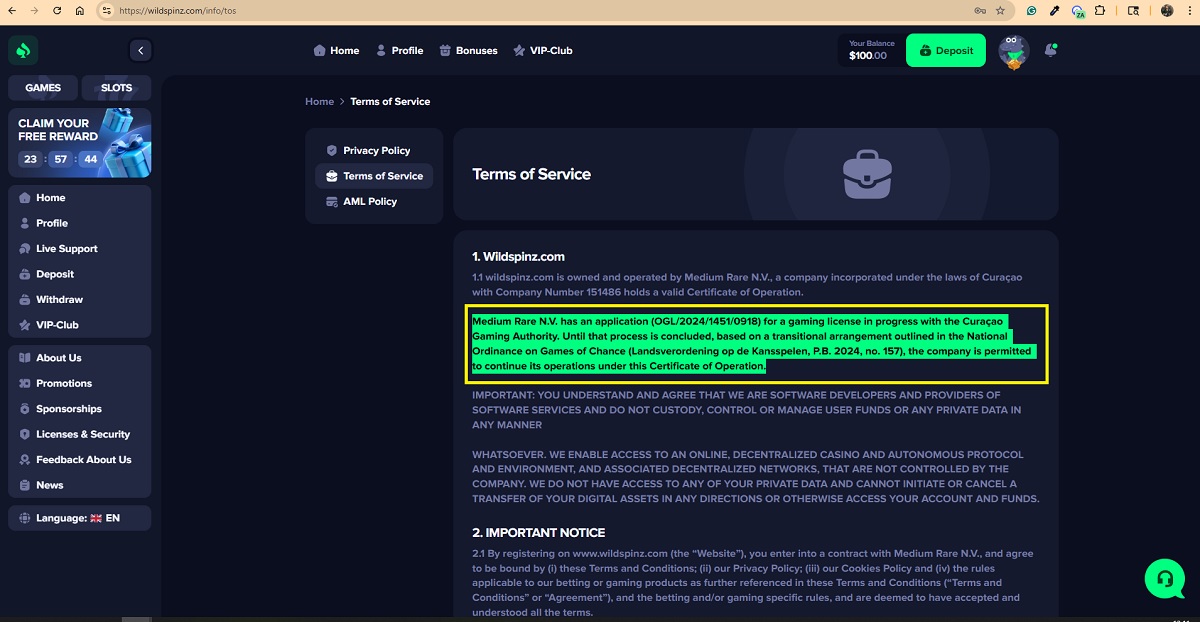Image resolution: width=1200 pixels, height=622 pixels.
Task: Select AML Policy in side menu
Action: [369, 201]
